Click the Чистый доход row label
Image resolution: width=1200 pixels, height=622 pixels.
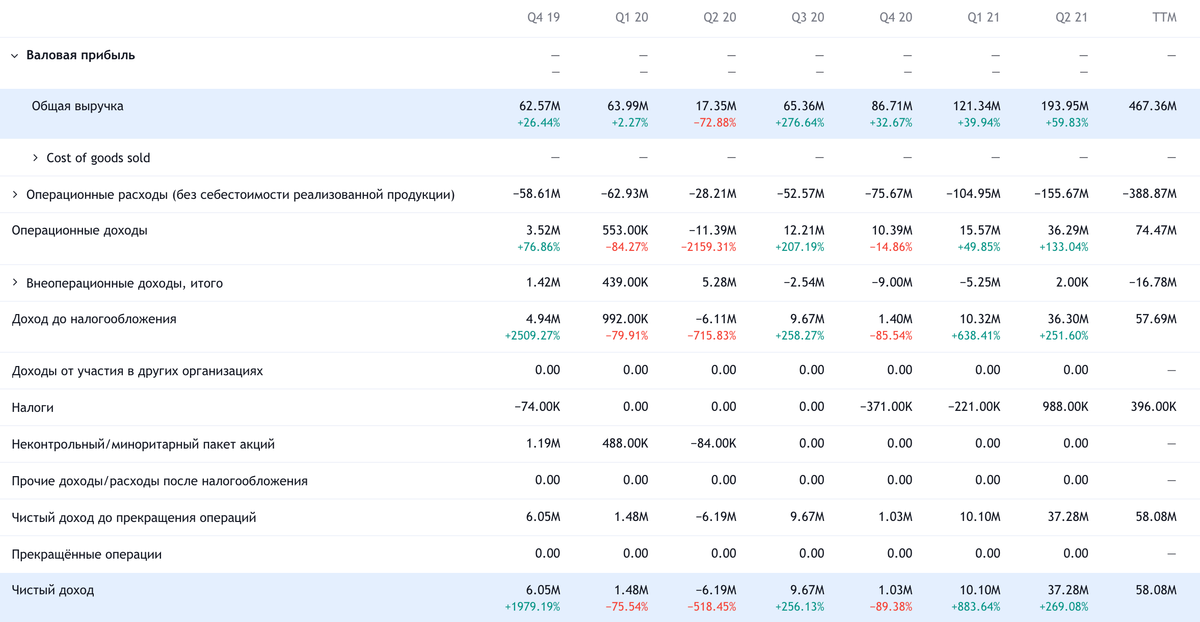click(x=52, y=590)
